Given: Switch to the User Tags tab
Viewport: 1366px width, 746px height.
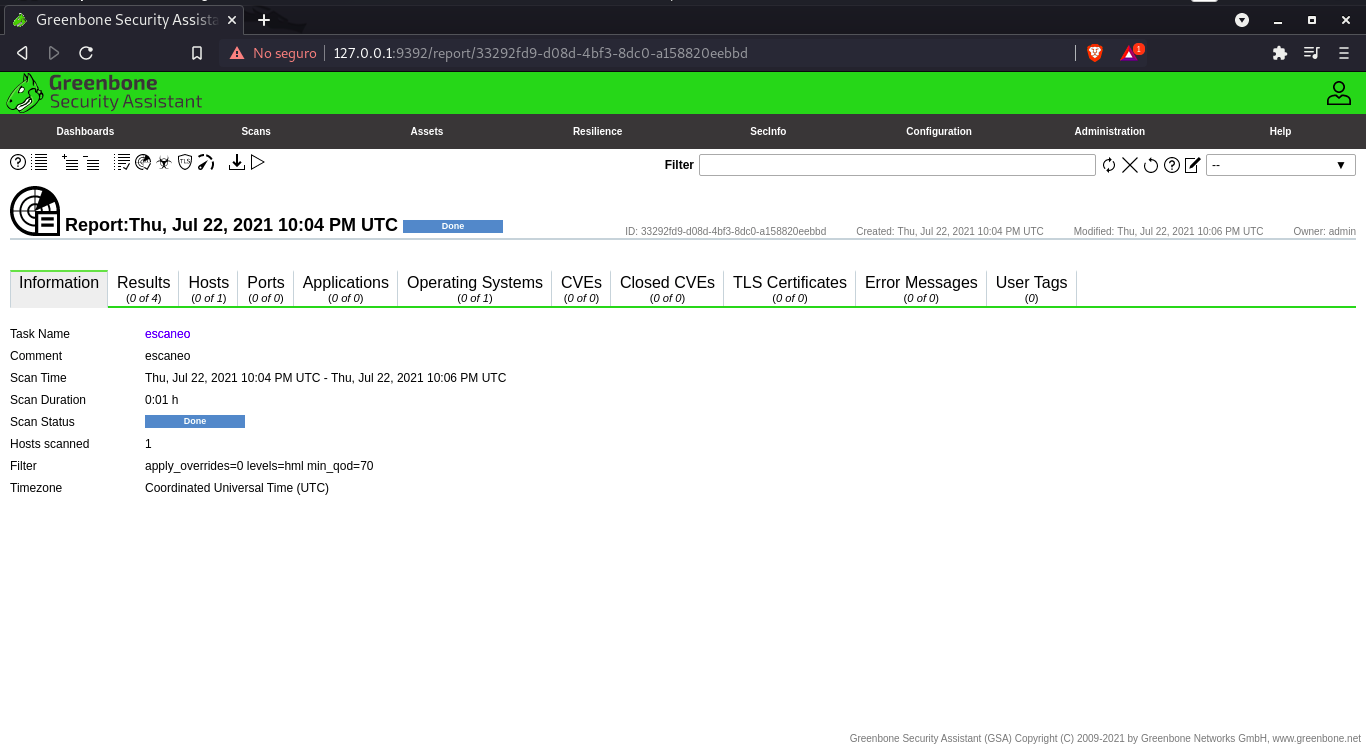Looking at the screenshot, I should coord(1032,288).
